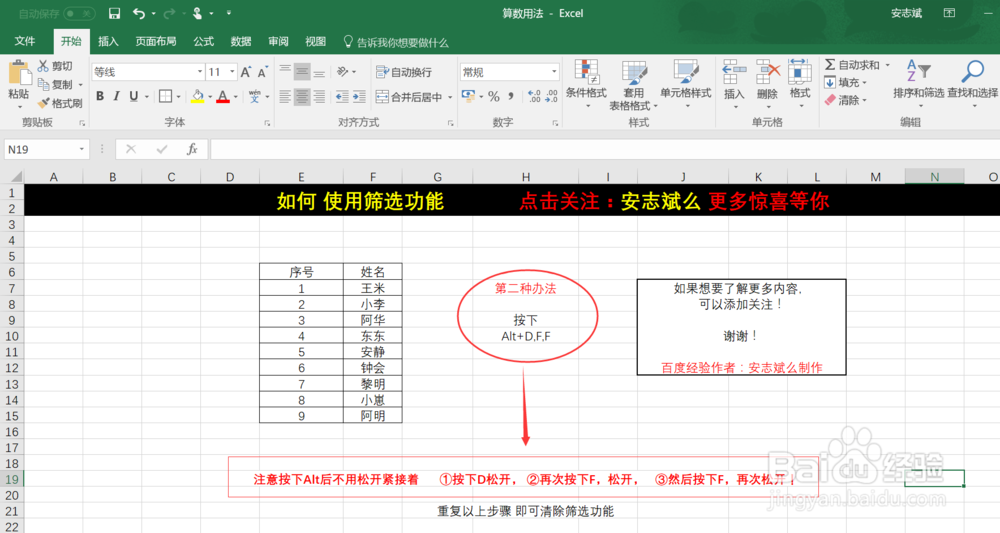1000x533 pixels.
Task: Click AutoSum (自动求和) button
Action: pos(853,65)
